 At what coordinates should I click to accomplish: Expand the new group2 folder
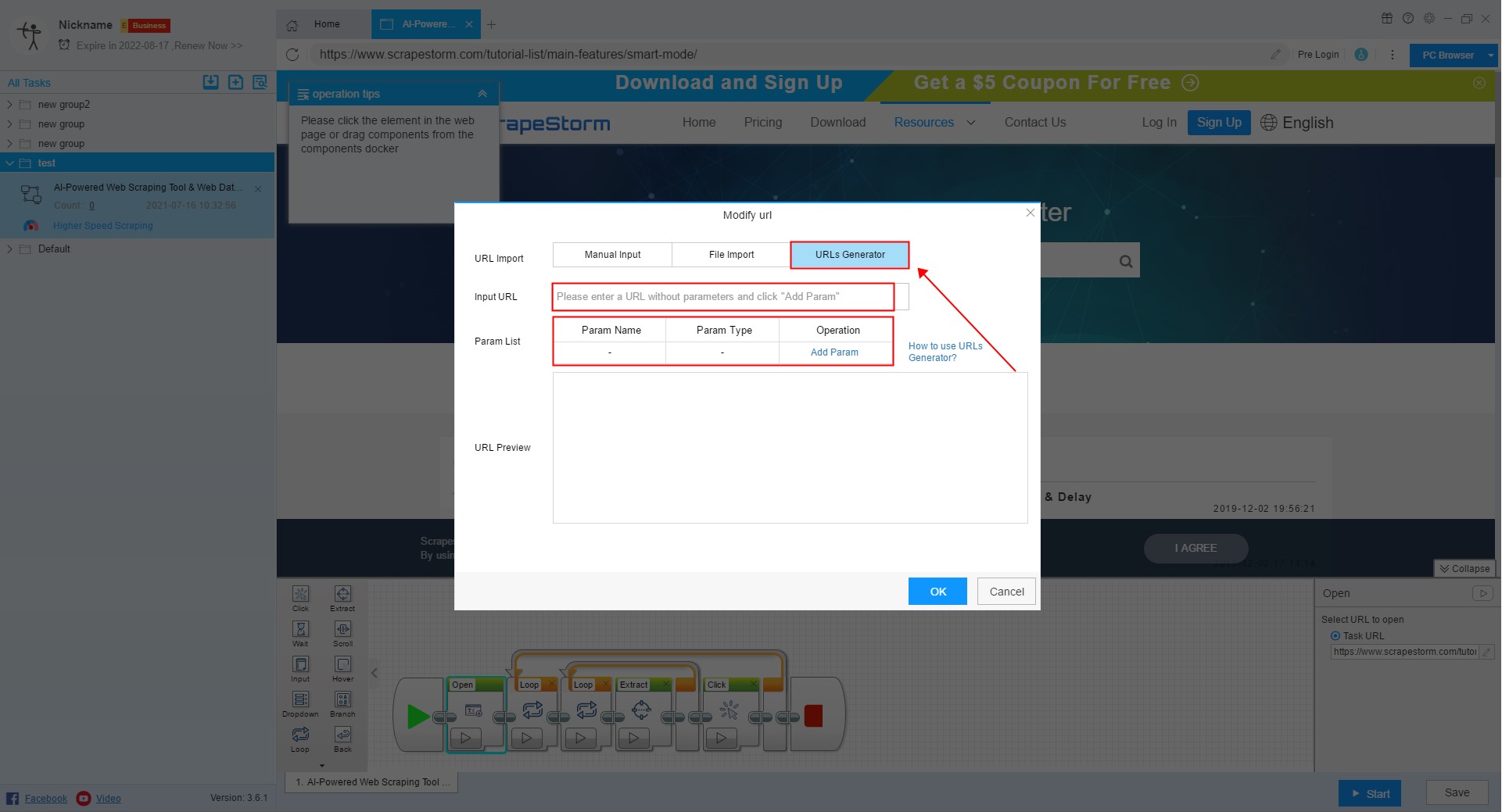pyautogui.click(x=9, y=105)
